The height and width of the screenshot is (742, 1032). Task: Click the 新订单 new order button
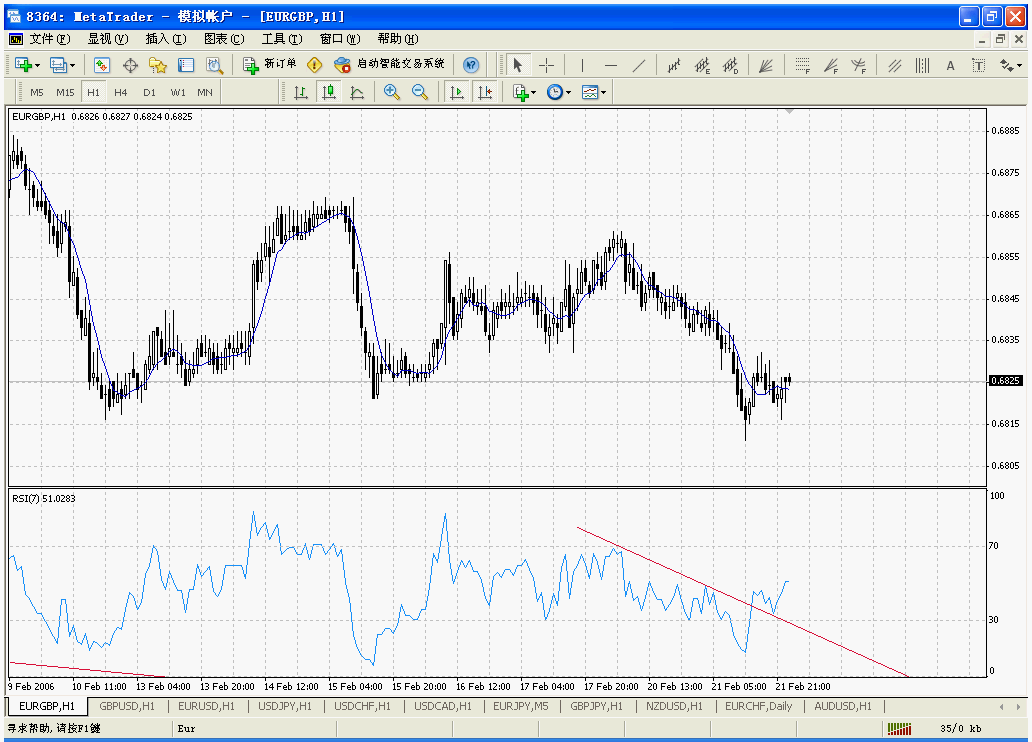pyautogui.click(x=270, y=65)
